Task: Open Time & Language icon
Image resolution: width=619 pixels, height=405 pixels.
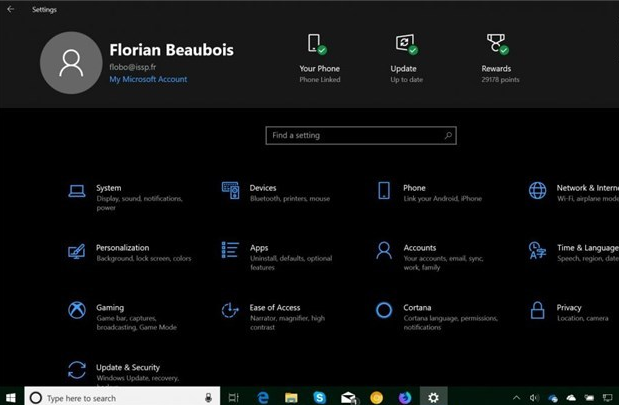Action: click(537, 250)
